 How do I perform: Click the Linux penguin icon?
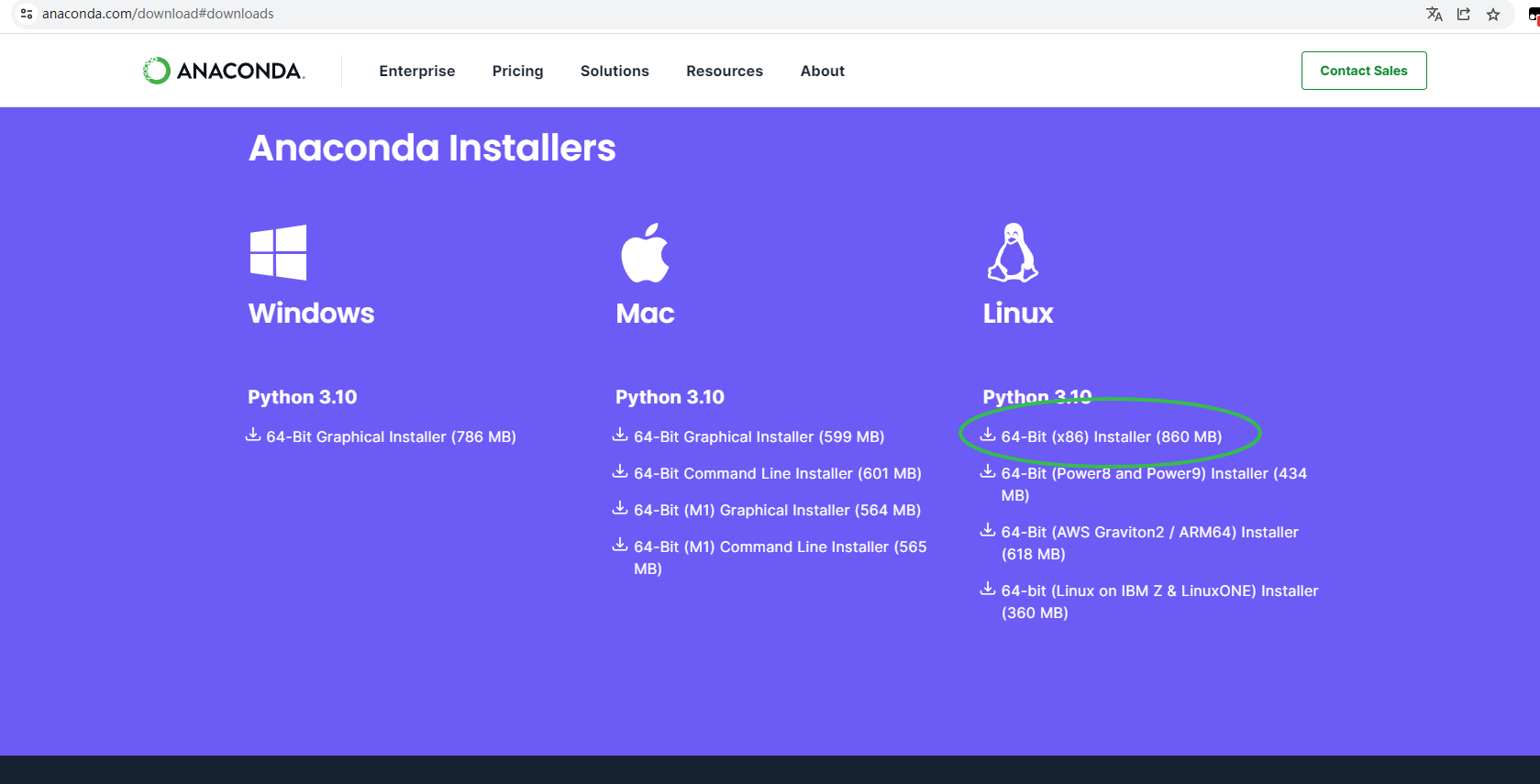[1013, 252]
